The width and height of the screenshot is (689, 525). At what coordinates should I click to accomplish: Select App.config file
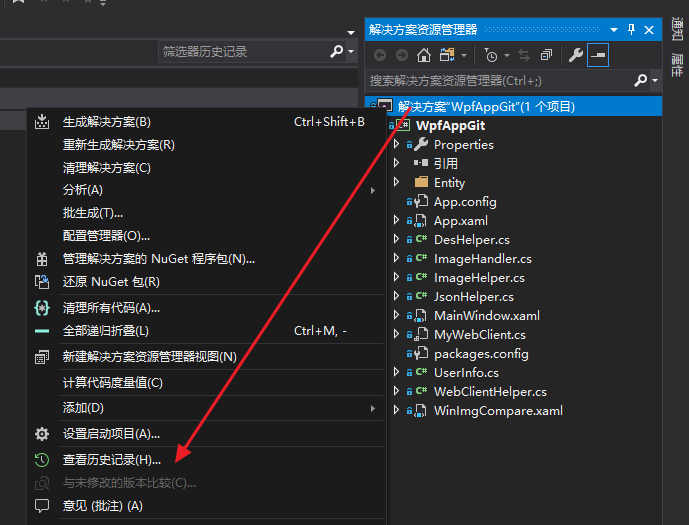(465, 202)
